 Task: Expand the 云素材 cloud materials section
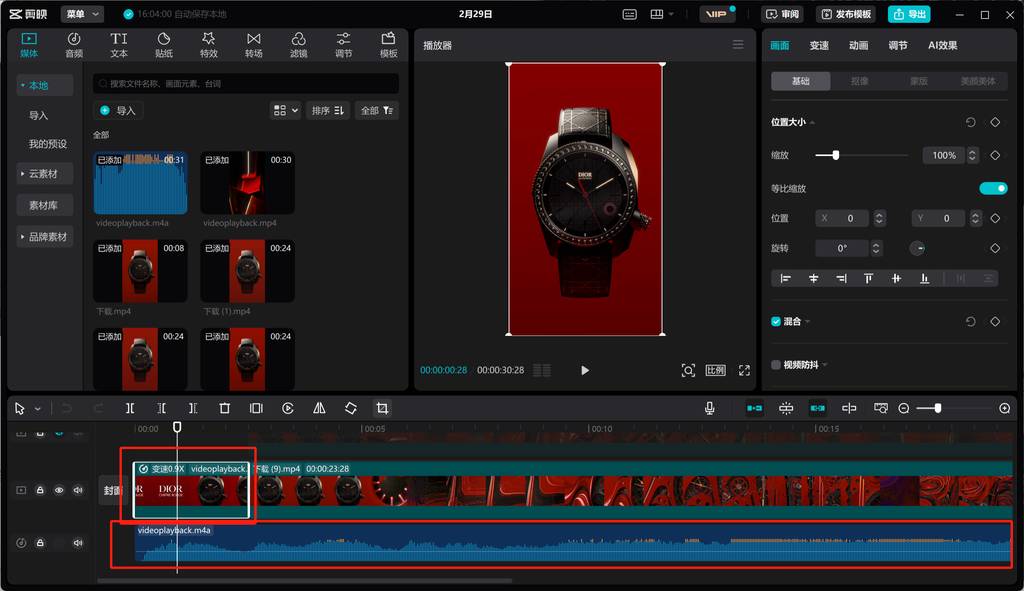(x=43, y=174)
